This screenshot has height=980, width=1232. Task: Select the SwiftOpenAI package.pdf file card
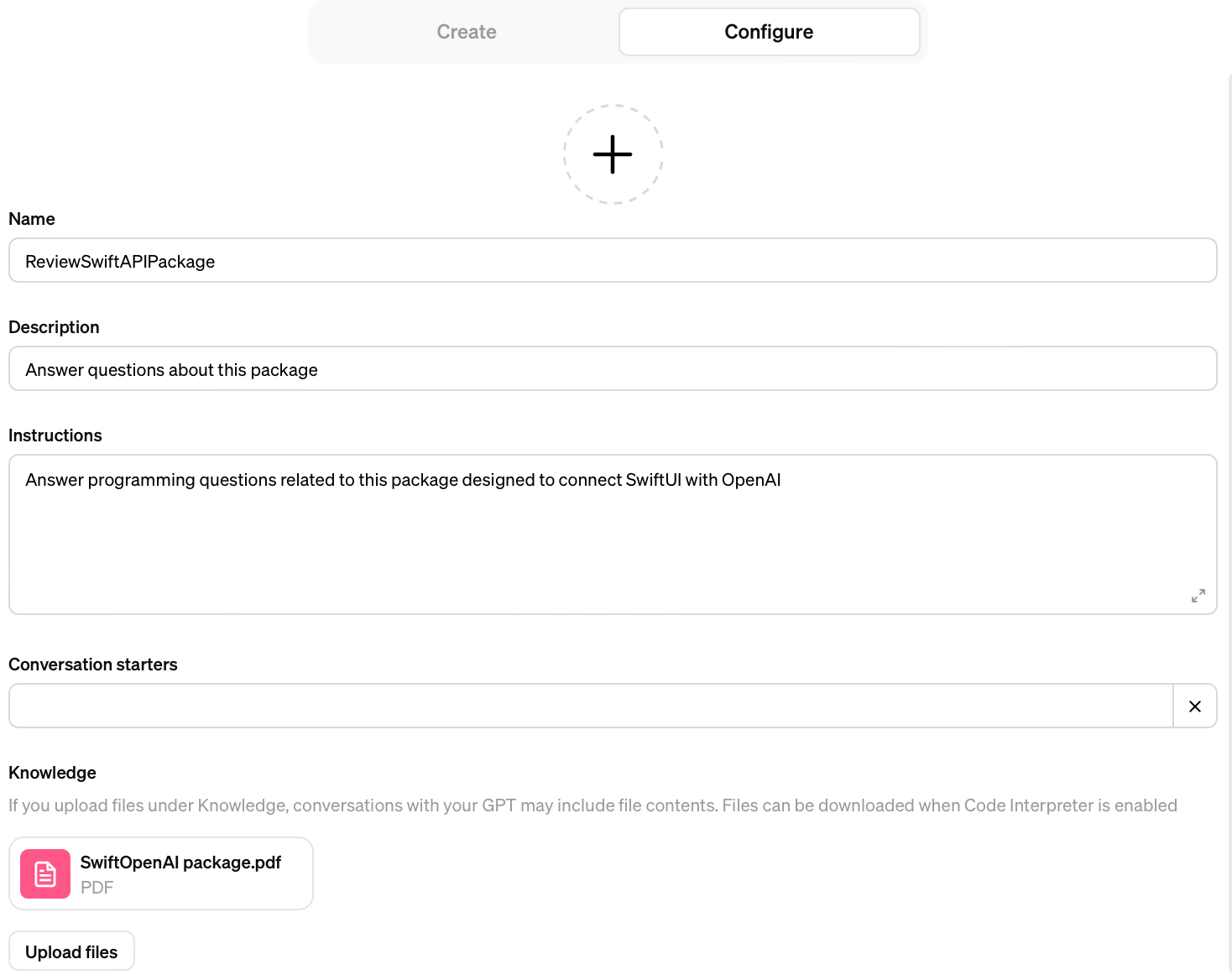(x=161, y=873)
